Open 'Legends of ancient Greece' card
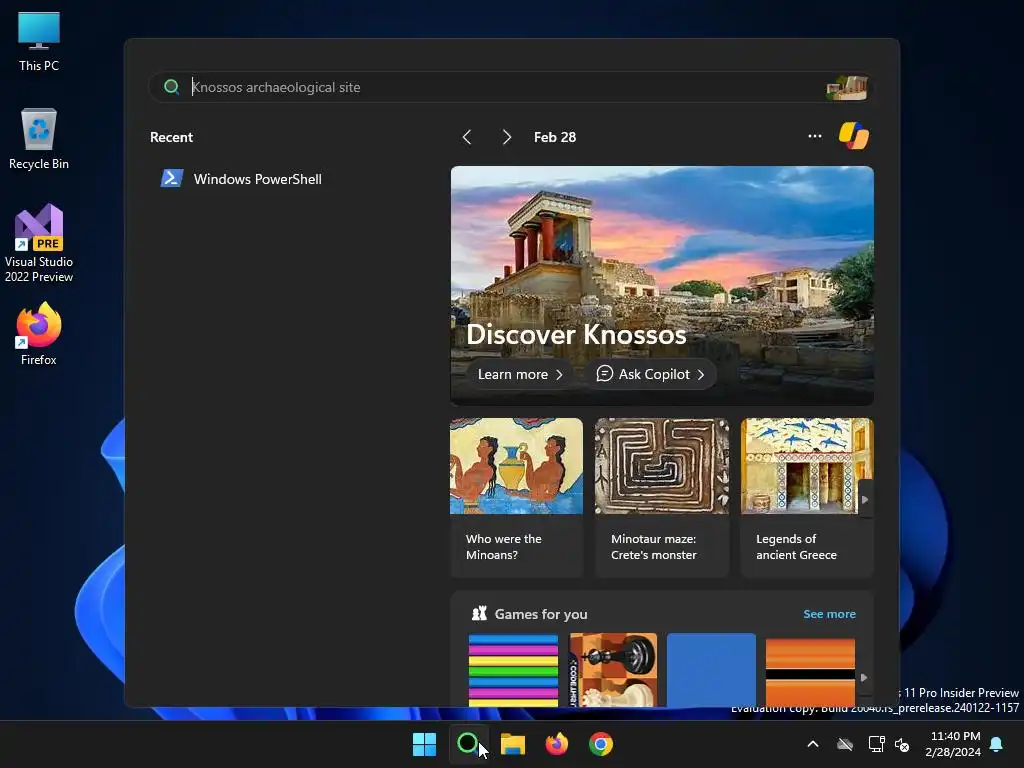1024x768 pixels. pos(807,497)
